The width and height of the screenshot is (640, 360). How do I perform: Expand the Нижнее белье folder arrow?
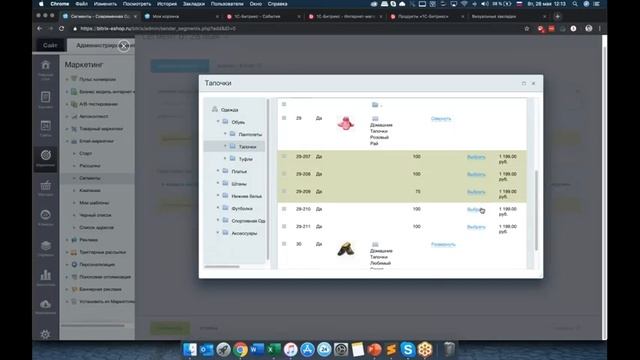click(x=218, y=196)
